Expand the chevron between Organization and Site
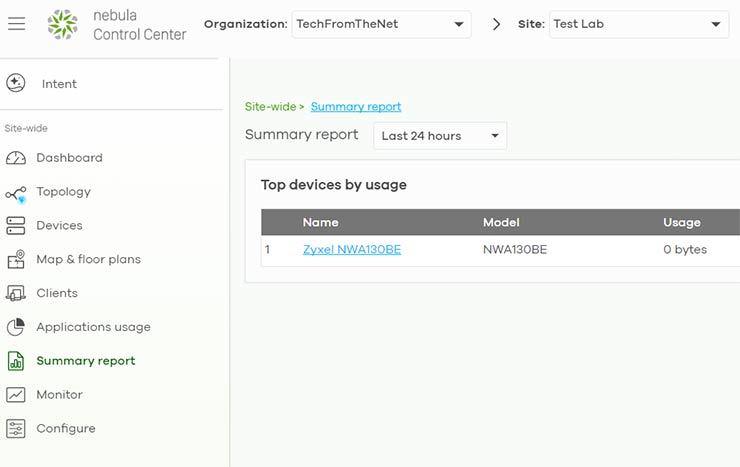 pyautogui.click(x=497, y=24)
